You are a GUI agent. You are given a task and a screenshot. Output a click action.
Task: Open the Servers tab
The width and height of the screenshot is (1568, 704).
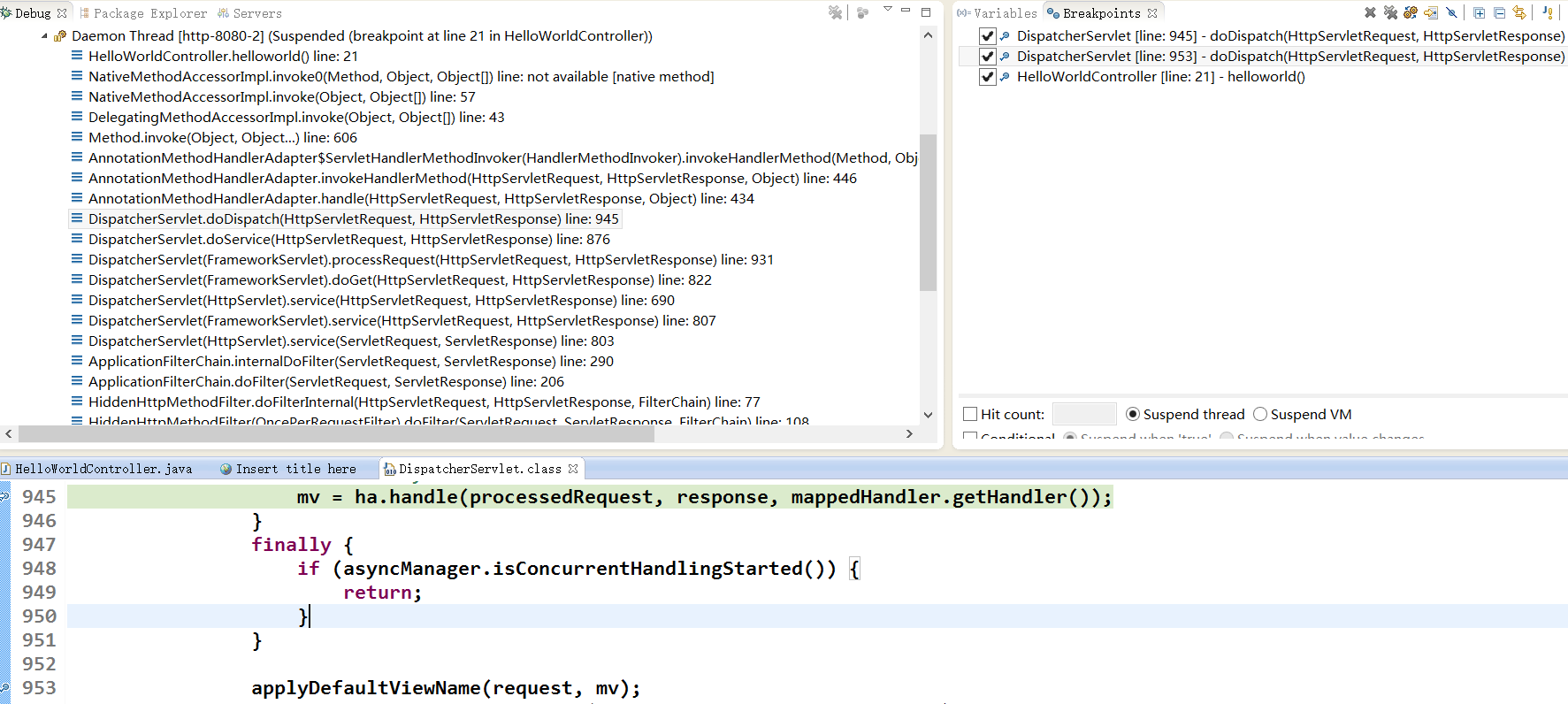point(250,13)
